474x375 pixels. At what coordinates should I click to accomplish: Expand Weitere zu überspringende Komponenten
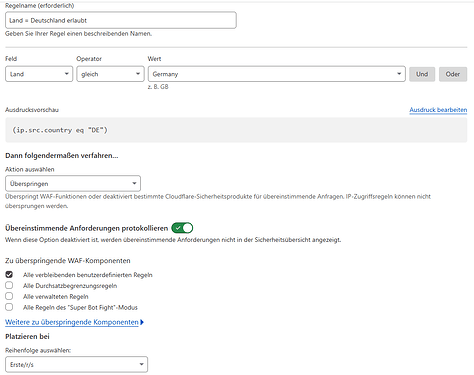pyautogui.click(x=74, y=322)
